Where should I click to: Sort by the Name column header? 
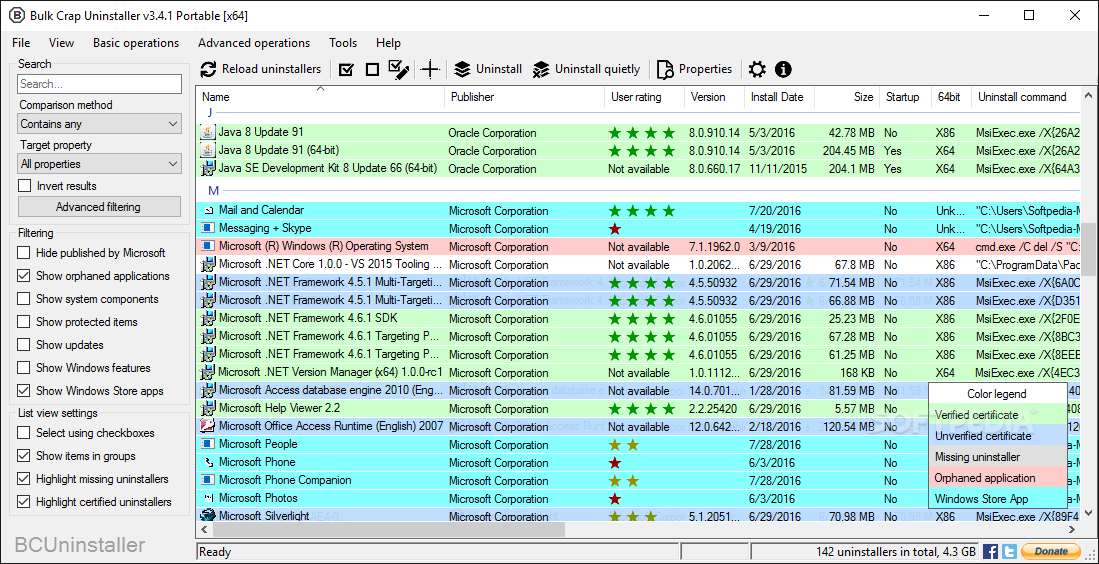[x=321, y=97]
